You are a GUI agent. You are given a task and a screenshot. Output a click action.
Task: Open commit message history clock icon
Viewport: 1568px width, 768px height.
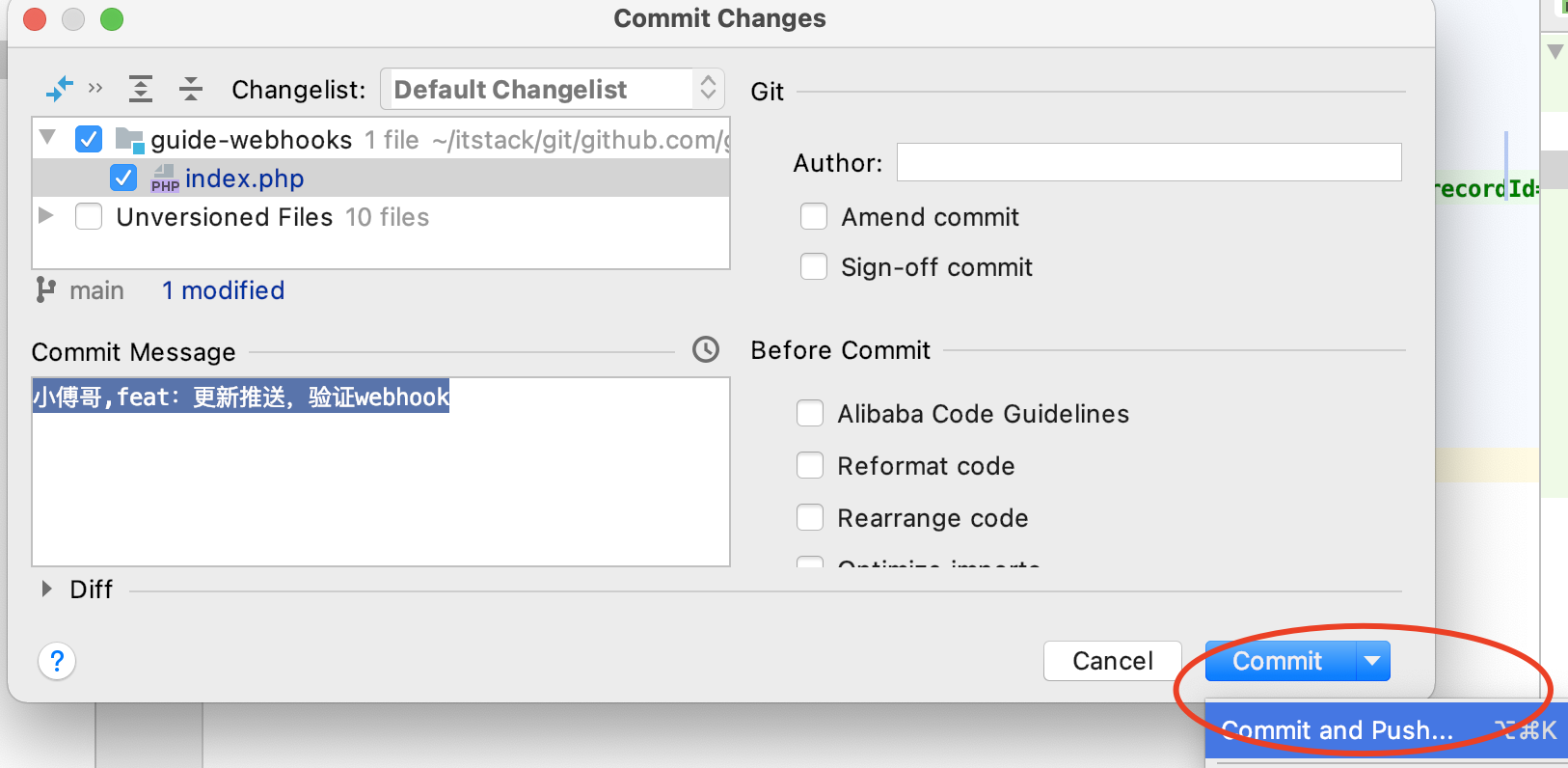pyautogui.click(x=706, y=349)
